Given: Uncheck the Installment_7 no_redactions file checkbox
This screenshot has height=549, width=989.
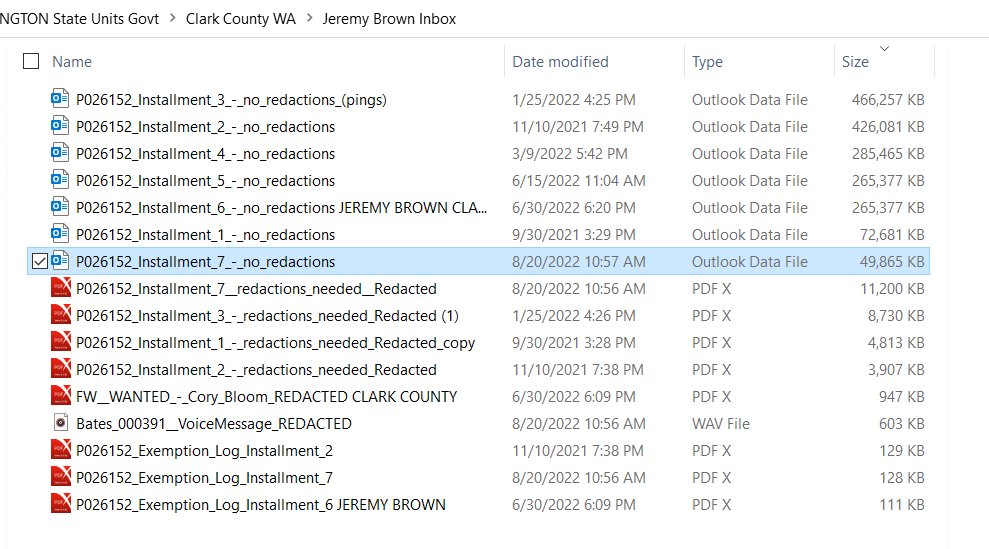Looking at the screenshot, I should pos(40,262).
